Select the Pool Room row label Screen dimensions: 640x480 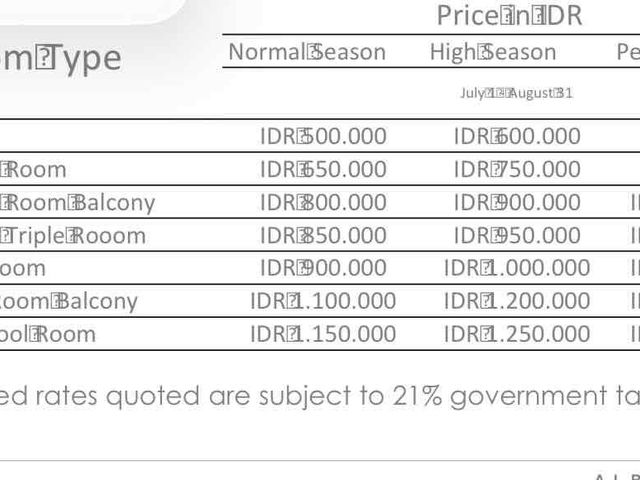(x=48, y=334)
